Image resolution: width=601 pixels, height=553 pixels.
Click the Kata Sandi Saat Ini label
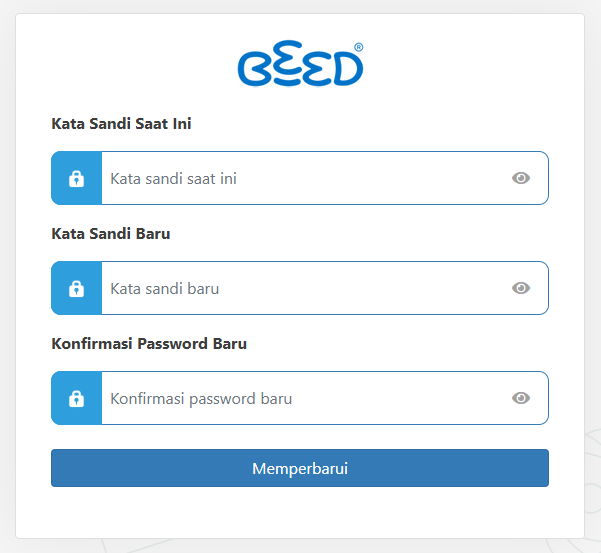pyautogui.click(x=121, y=124)
